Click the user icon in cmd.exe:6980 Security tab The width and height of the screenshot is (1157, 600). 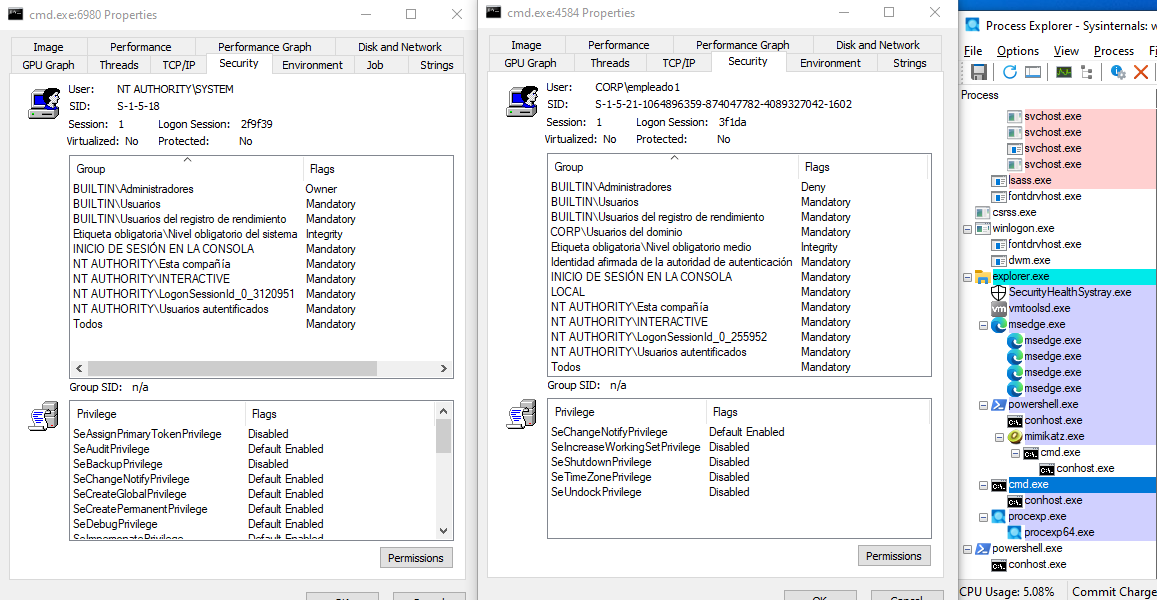(44, 103)
